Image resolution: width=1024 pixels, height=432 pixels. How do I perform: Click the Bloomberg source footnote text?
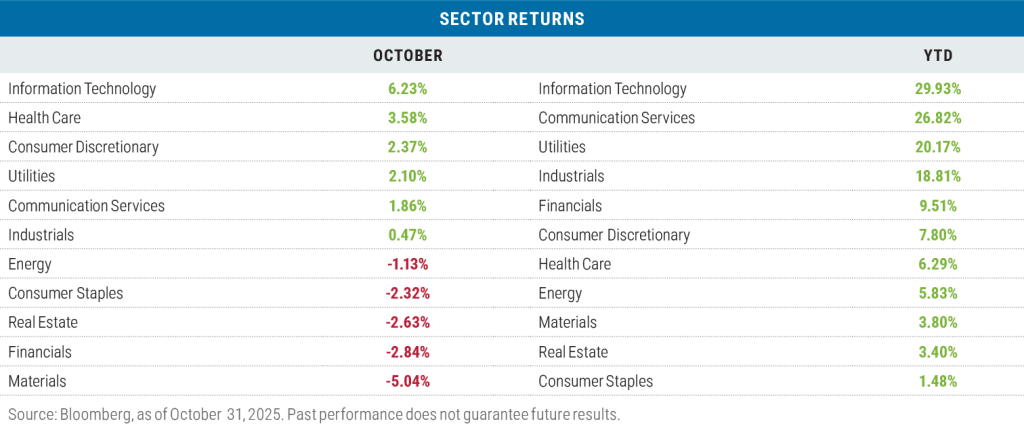(314, 414)
